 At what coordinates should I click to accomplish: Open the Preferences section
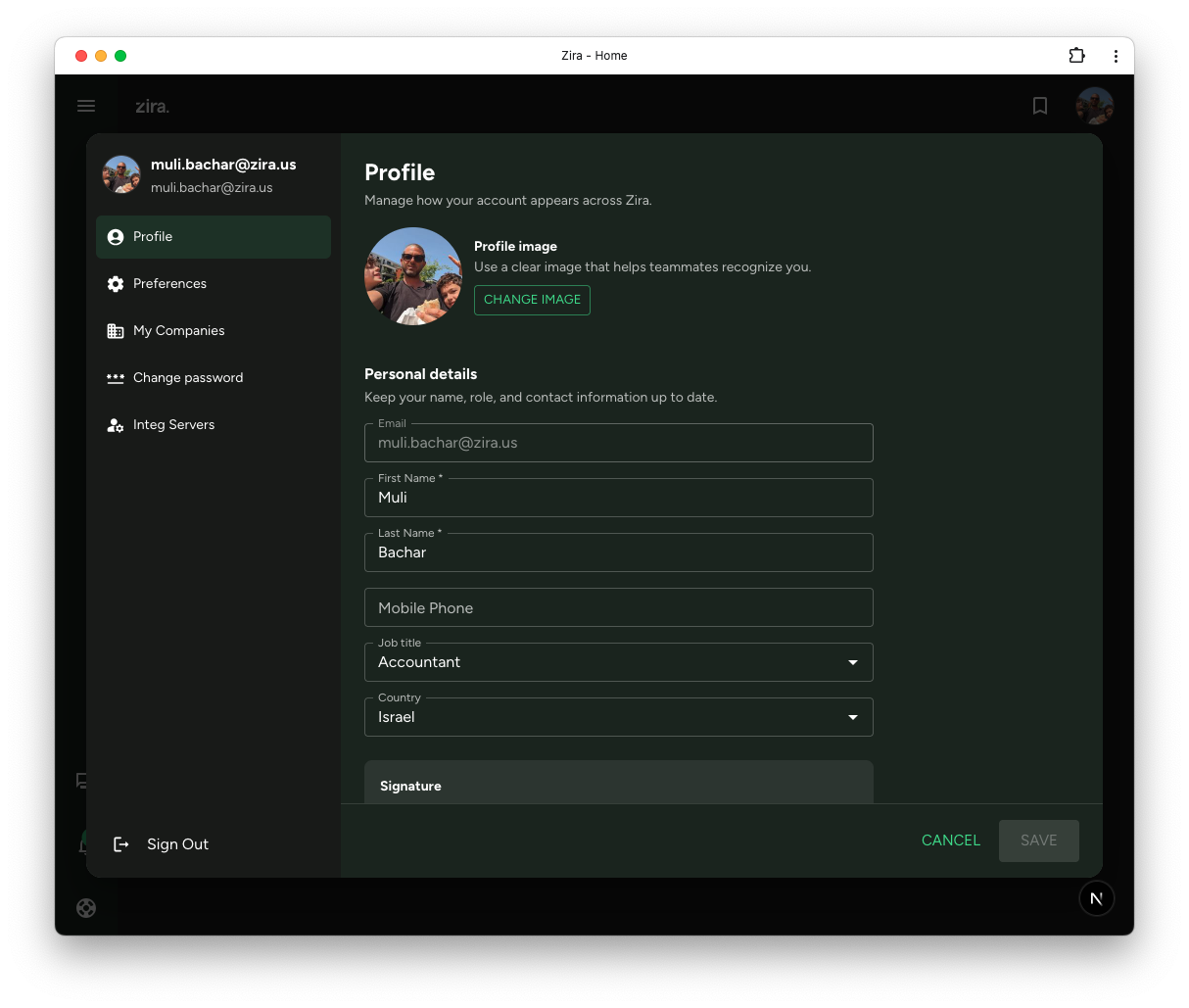click(x=214, y=284)
